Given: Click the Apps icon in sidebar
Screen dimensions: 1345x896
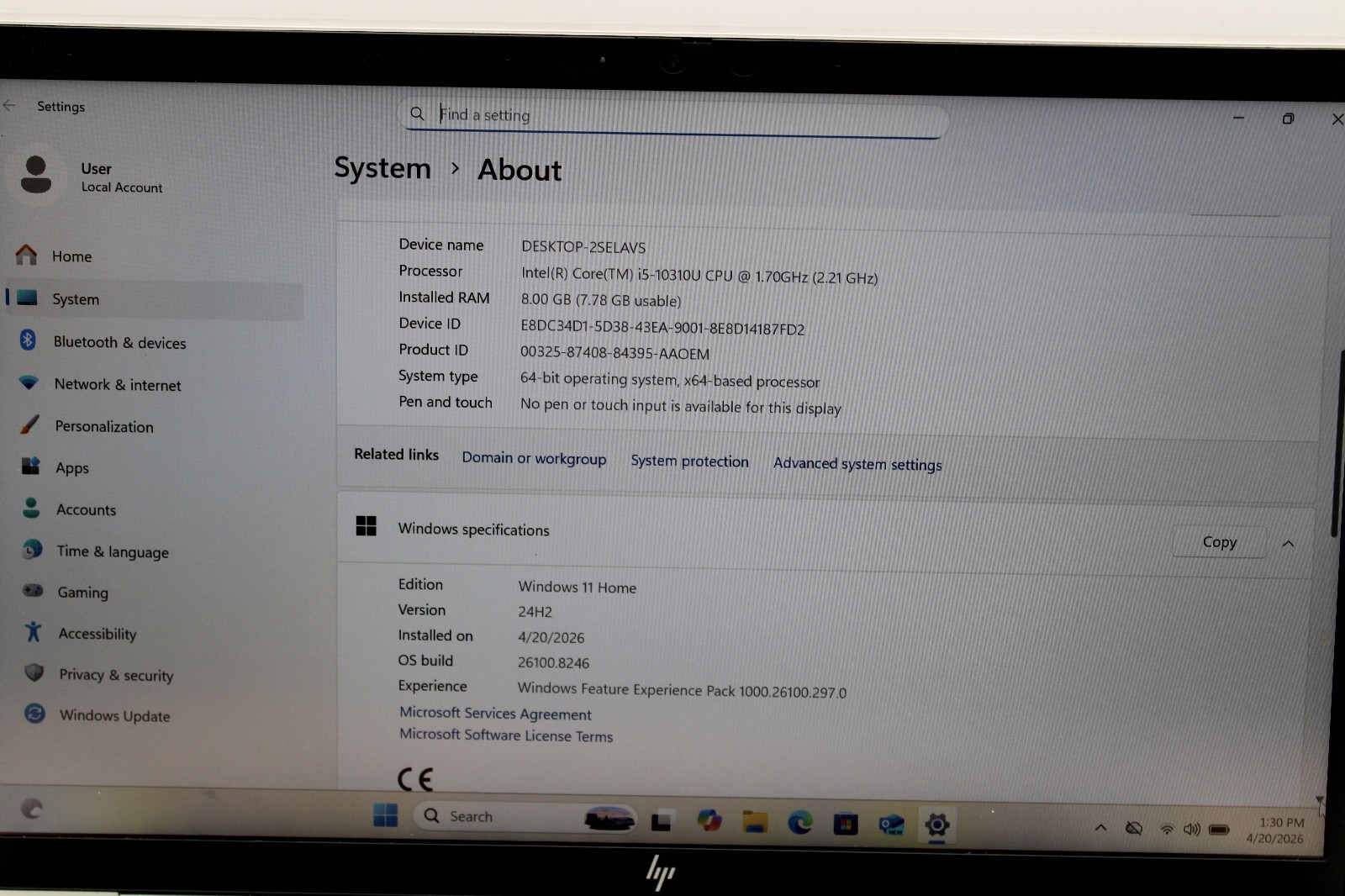Looking at the screenshot, I should click(30, 466).
